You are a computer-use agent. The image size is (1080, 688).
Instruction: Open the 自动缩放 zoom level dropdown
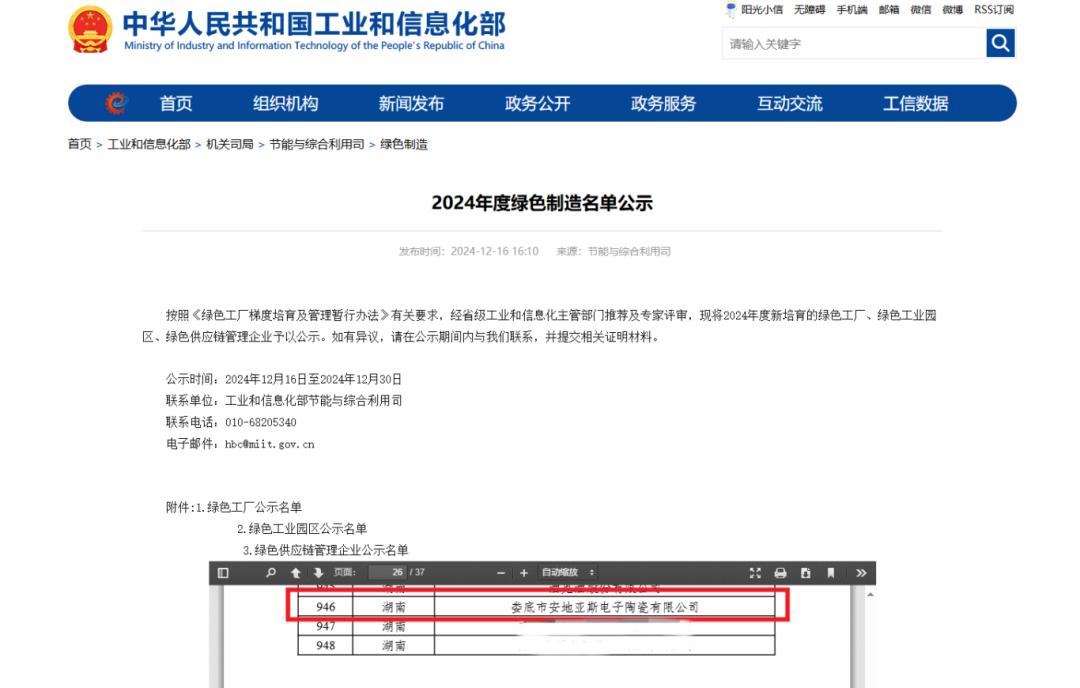point(568,573)
